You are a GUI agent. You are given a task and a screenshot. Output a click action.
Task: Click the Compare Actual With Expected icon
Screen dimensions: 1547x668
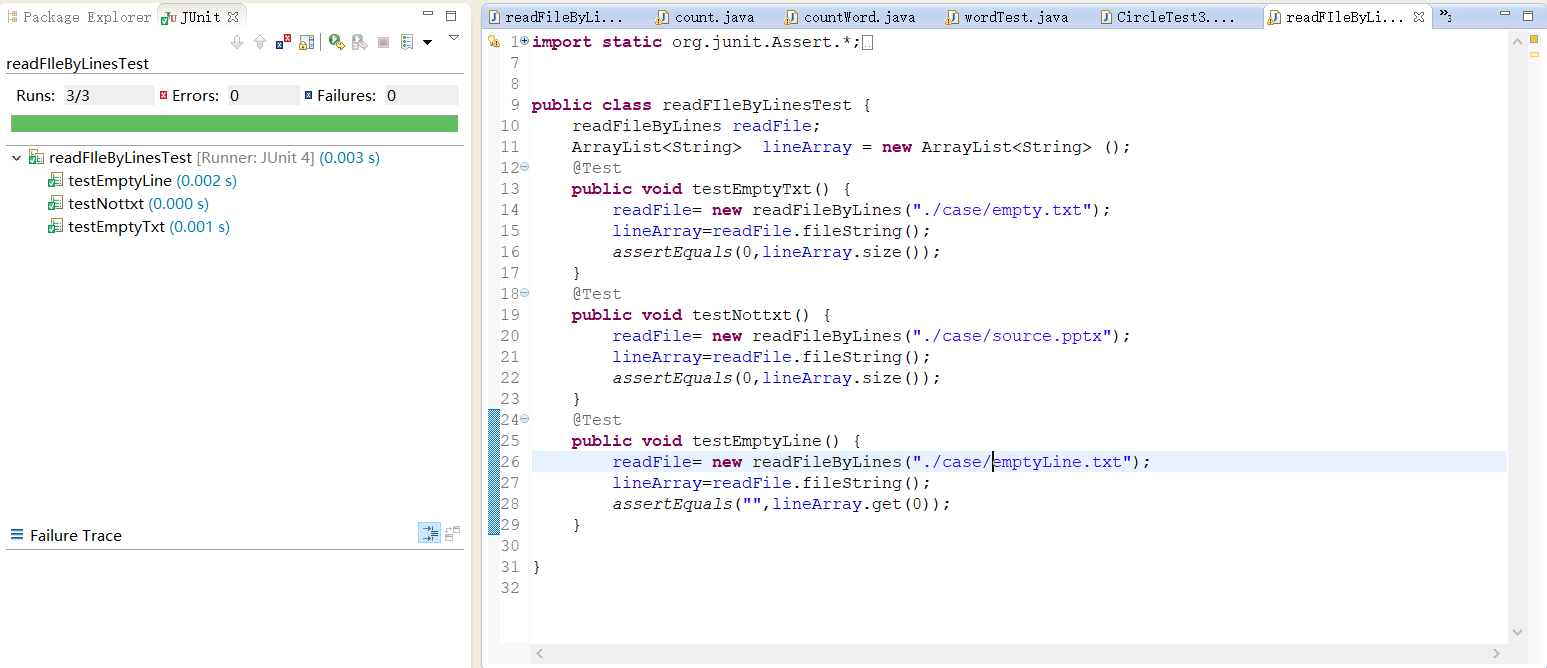pyautogui.click(x=453, y=534)
